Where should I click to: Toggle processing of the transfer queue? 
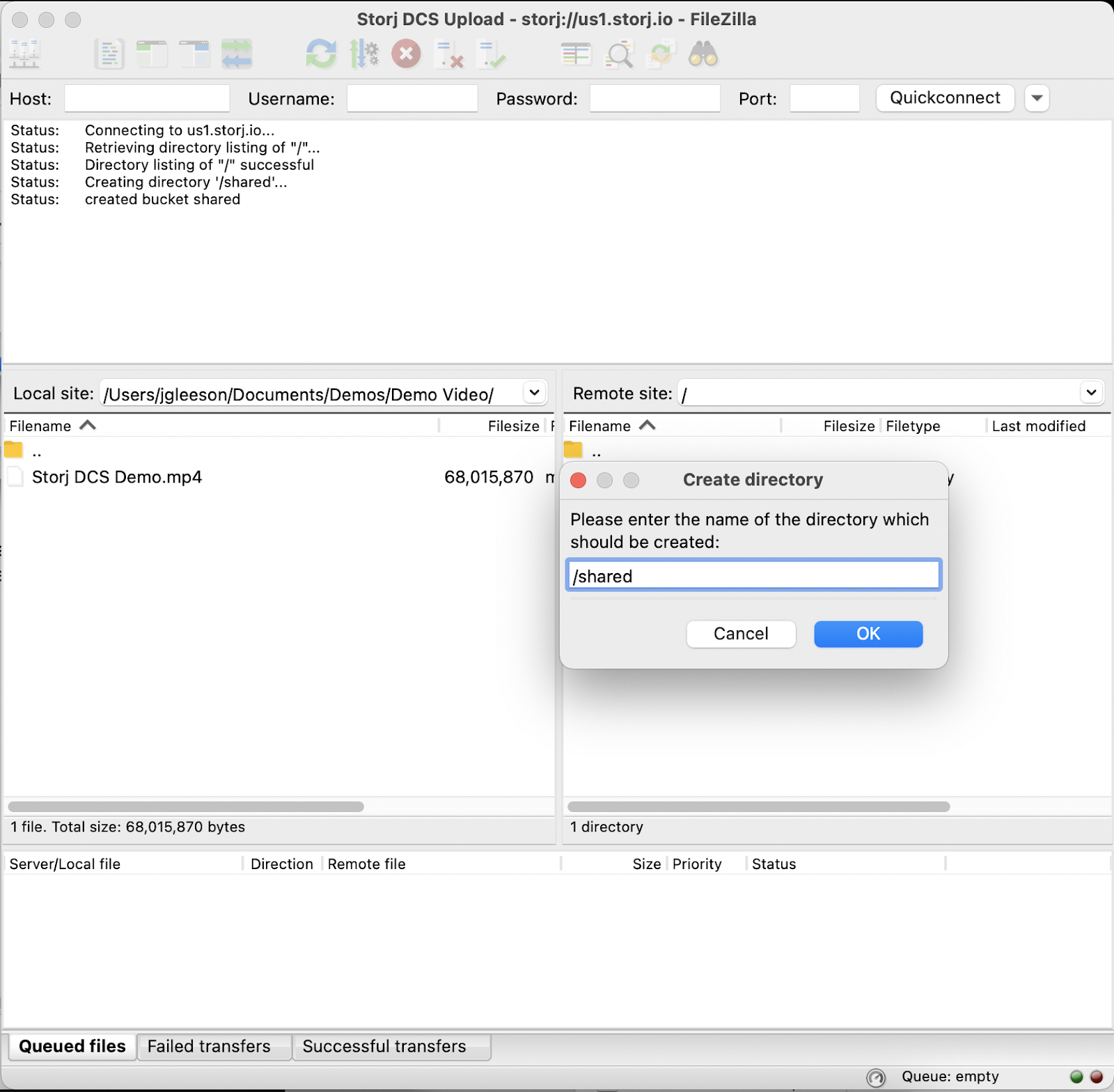[x=363, y=54]
